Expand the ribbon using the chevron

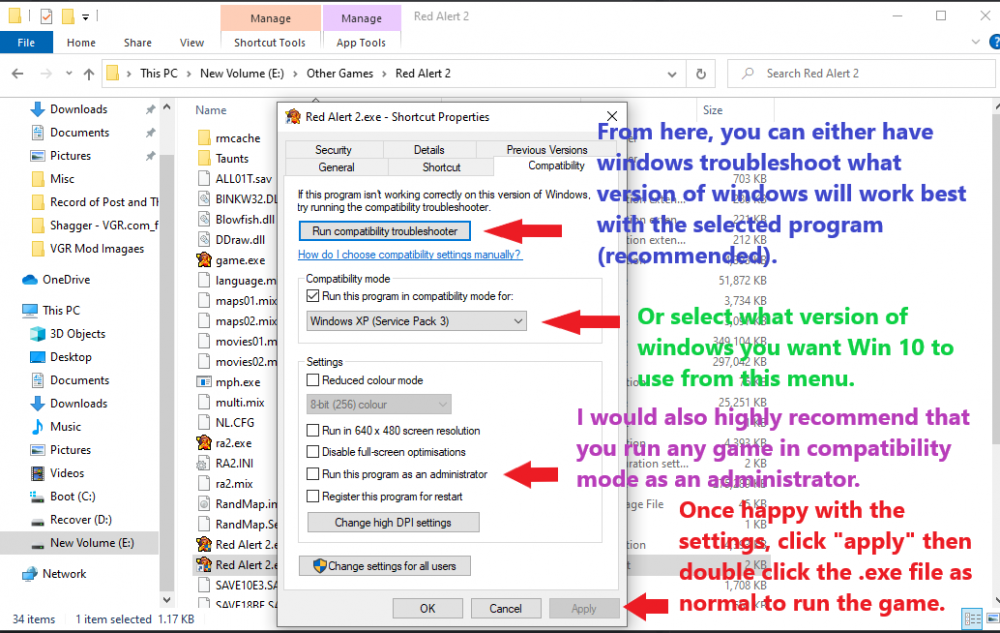[x=975, y=42]
